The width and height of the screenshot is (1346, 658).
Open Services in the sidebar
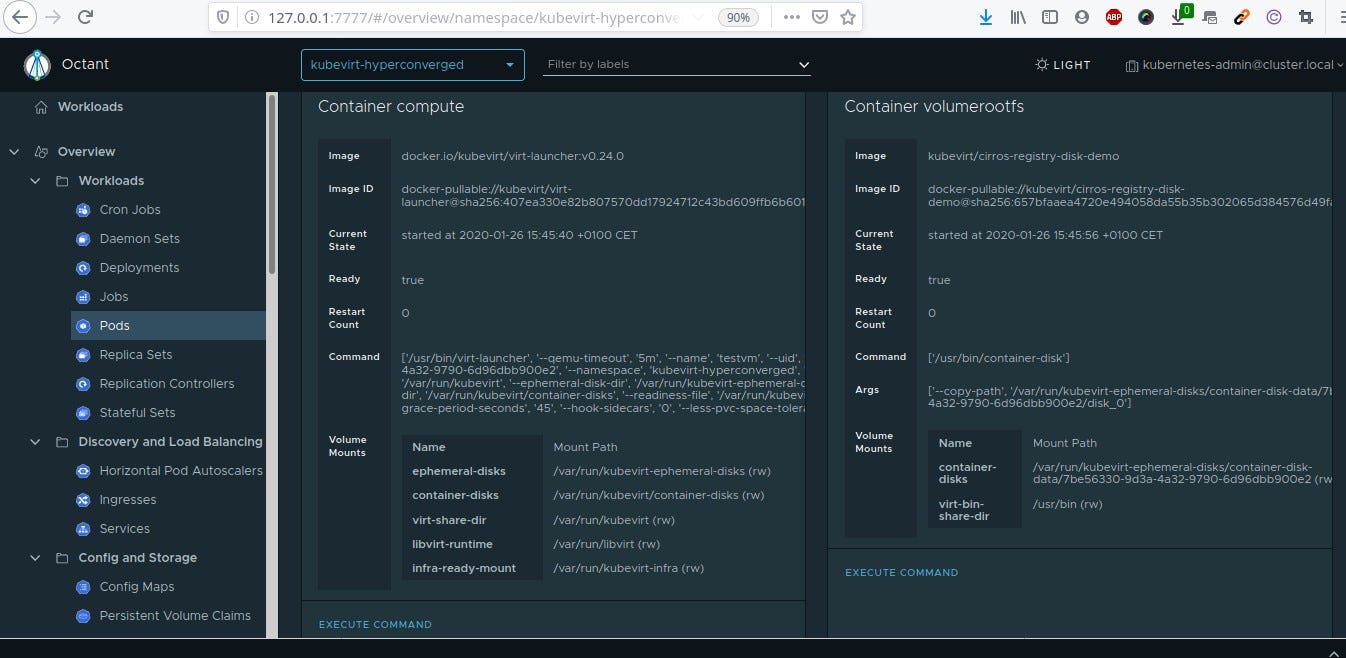coord(124,529)
